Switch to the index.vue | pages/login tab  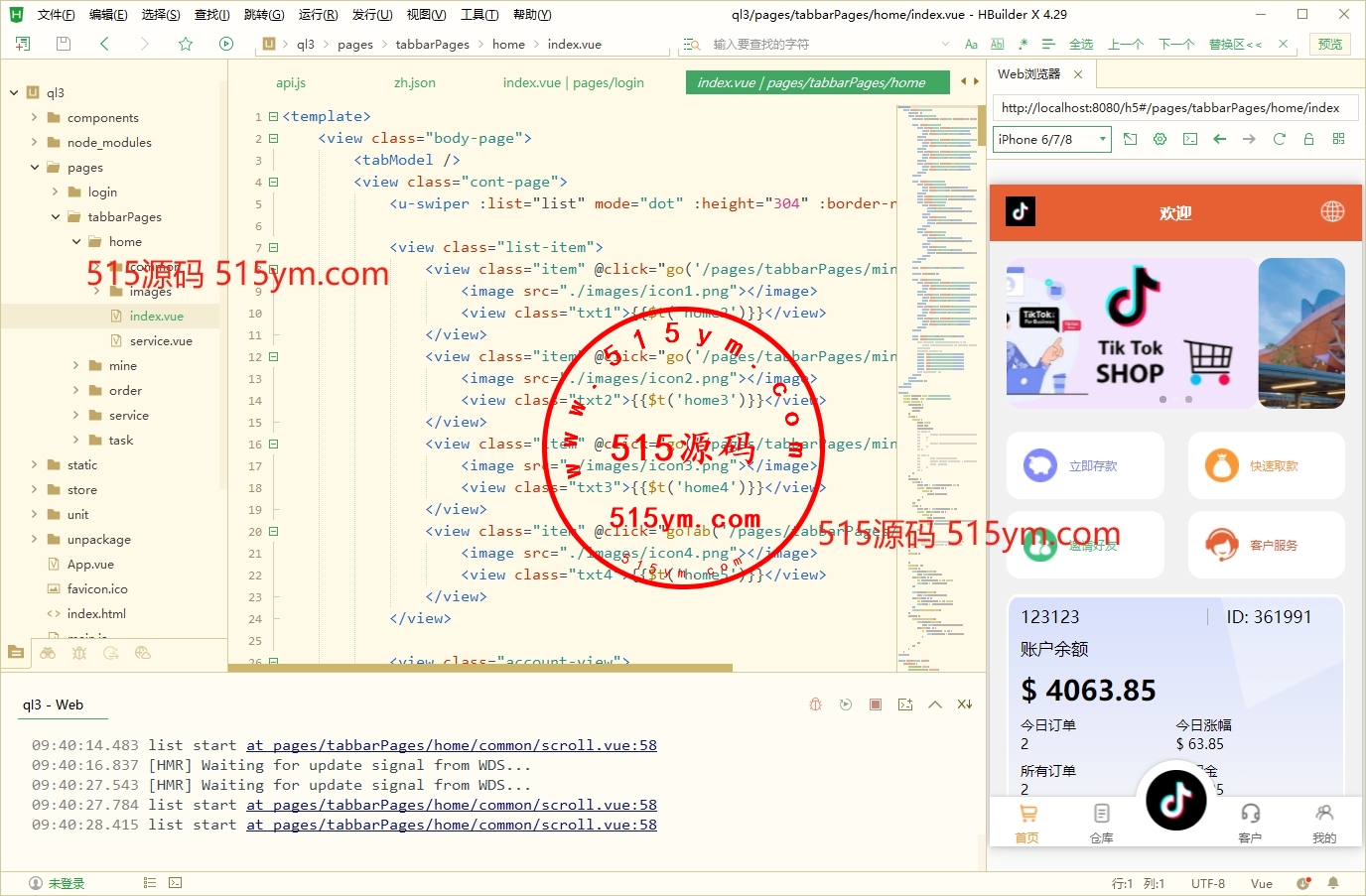573,82
